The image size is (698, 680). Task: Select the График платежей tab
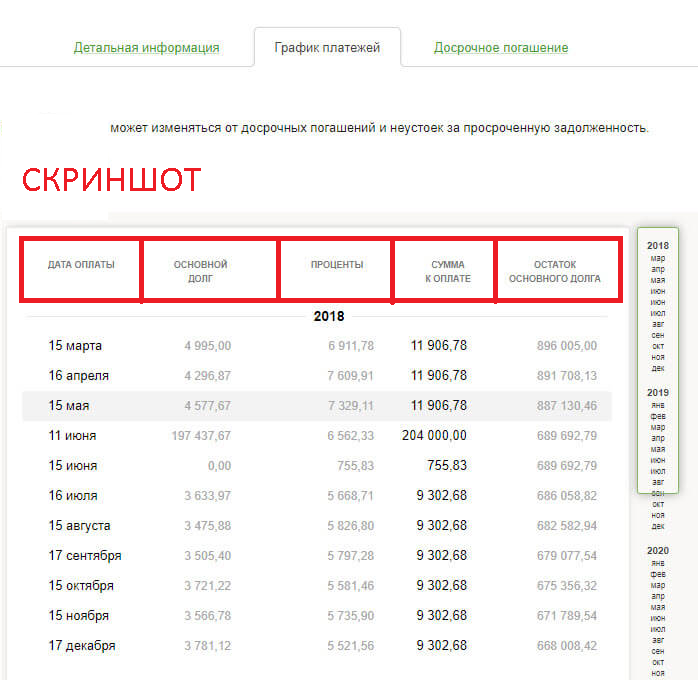tap(327, 48)
